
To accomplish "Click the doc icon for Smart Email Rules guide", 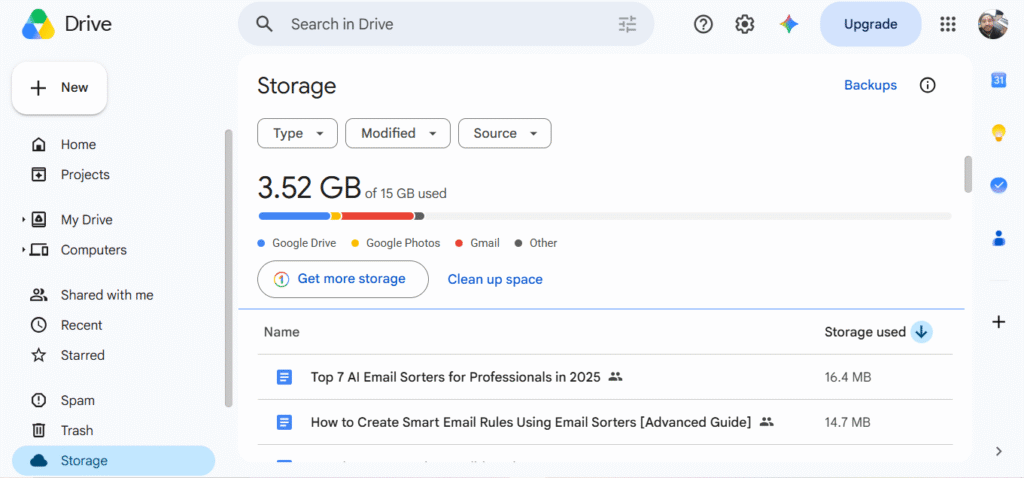I will (x=284, y=422).
